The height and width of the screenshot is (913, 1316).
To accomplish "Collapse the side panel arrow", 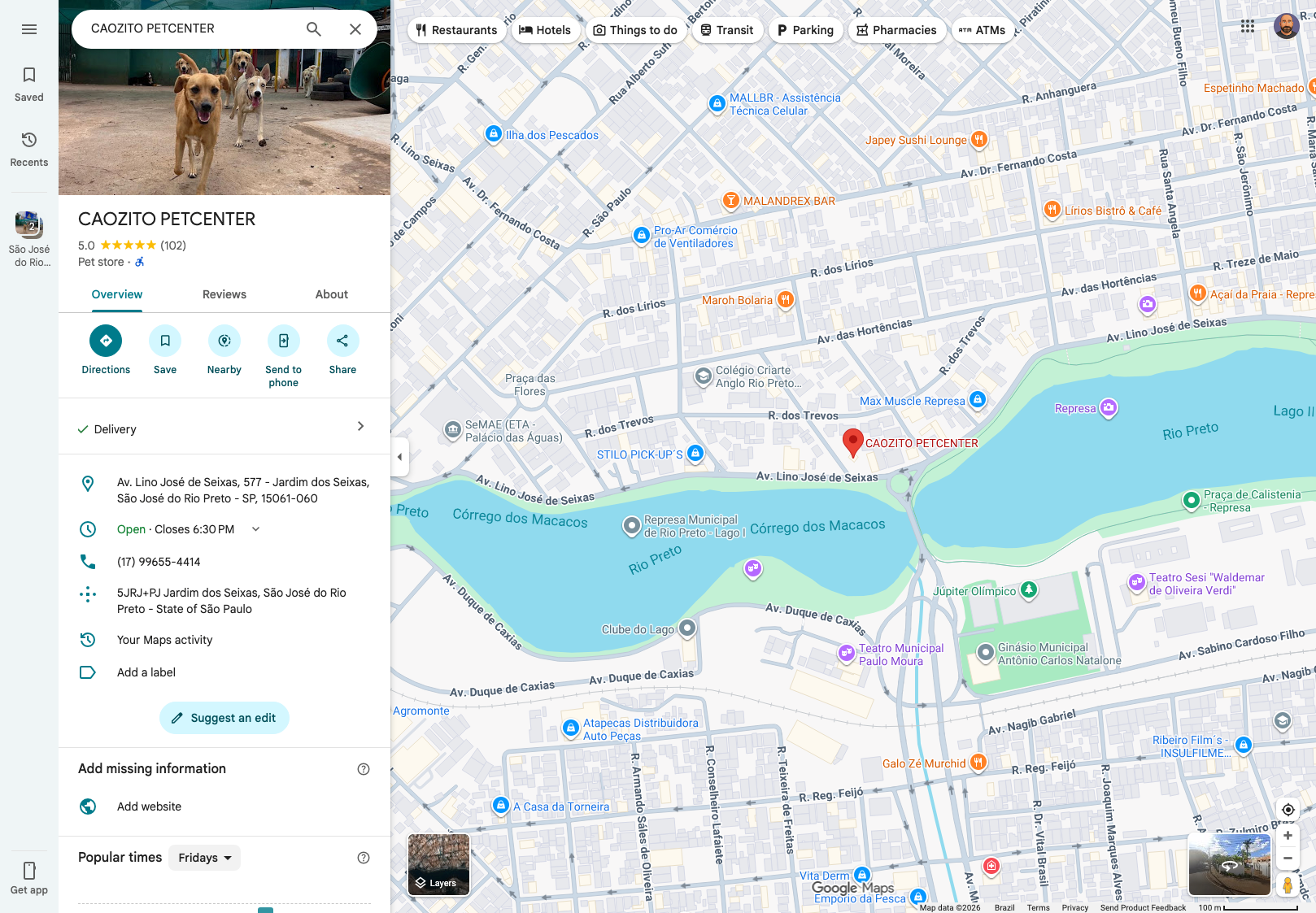I will click(x=399, y=457).
